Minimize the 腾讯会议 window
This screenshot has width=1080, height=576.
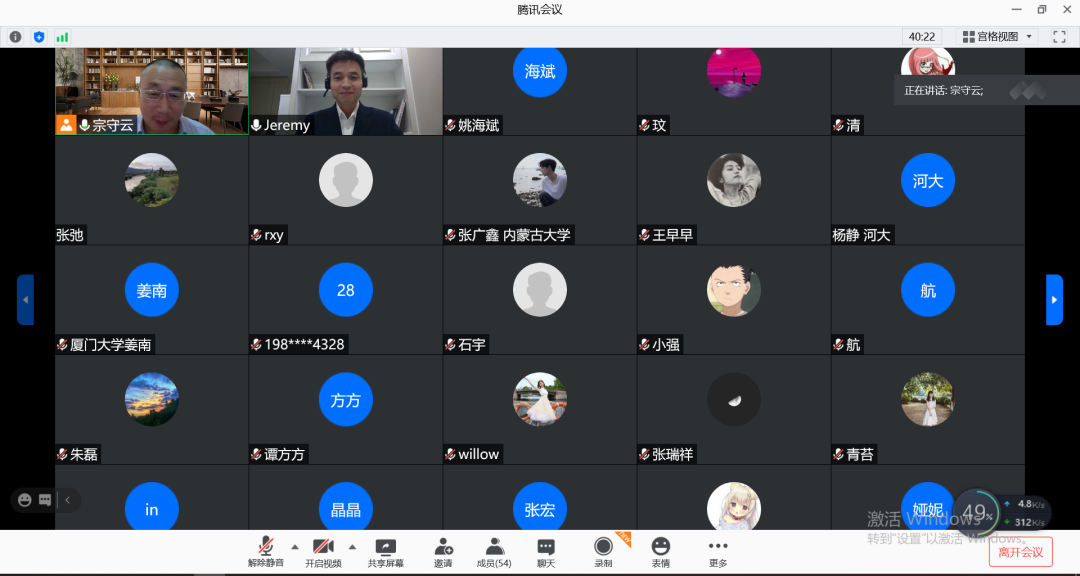[1016, 10]
